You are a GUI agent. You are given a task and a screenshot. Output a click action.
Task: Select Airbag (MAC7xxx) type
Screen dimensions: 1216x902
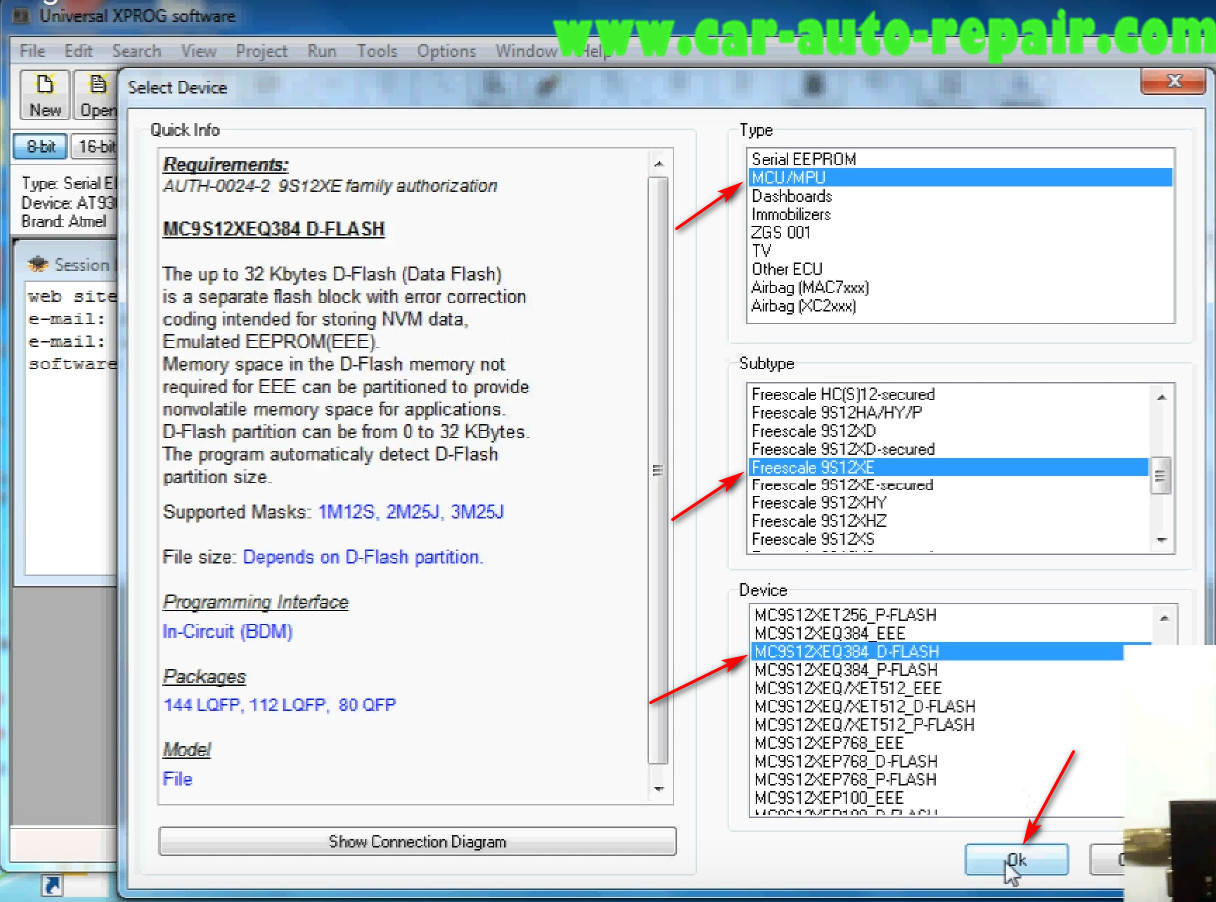959,287
